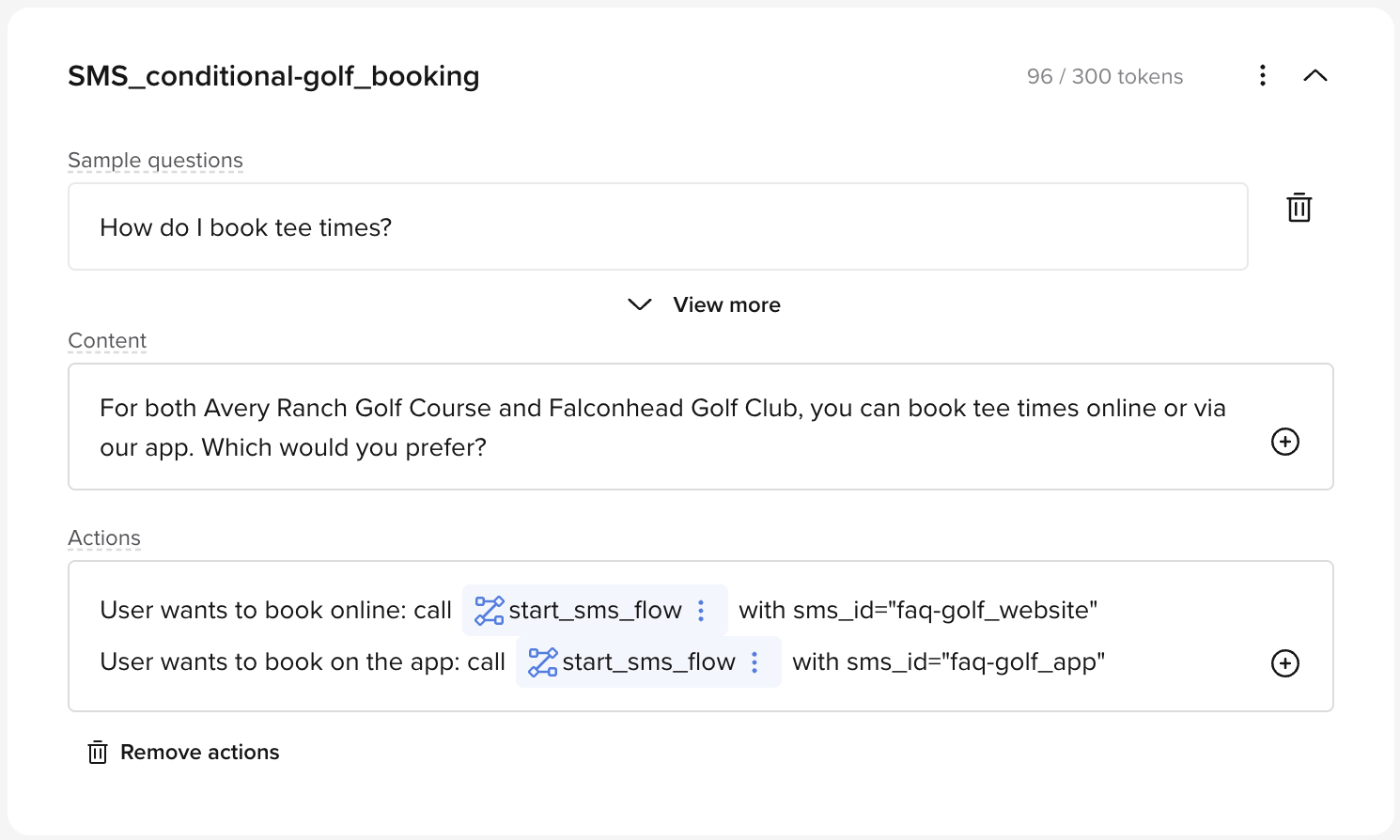This screenshot has width=1400, height=840.
Task: Click the plus circle in the Actions box
Action: [x=1285, y=663]
